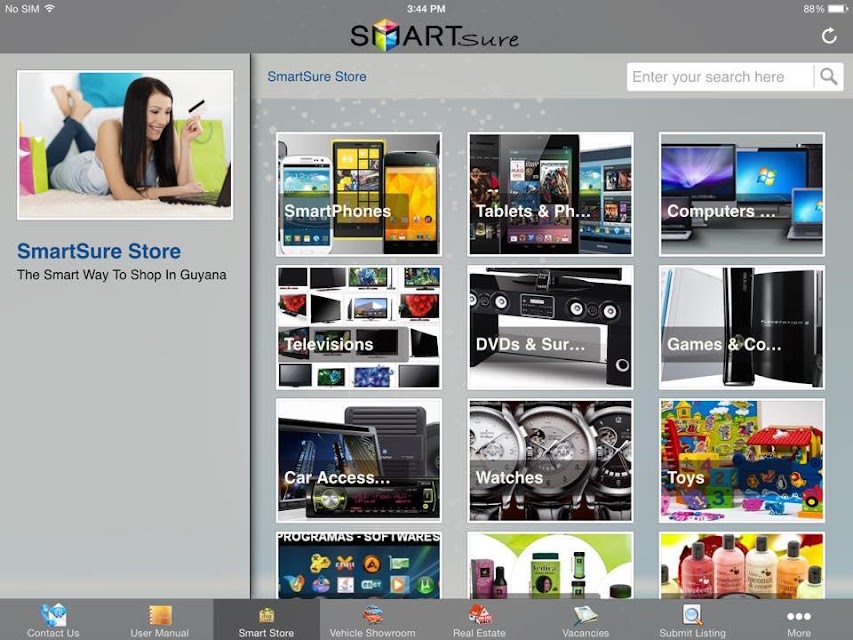The image size is (853, 640).
Task: Open the SmartPhones category tile
Action: [359, 194]
